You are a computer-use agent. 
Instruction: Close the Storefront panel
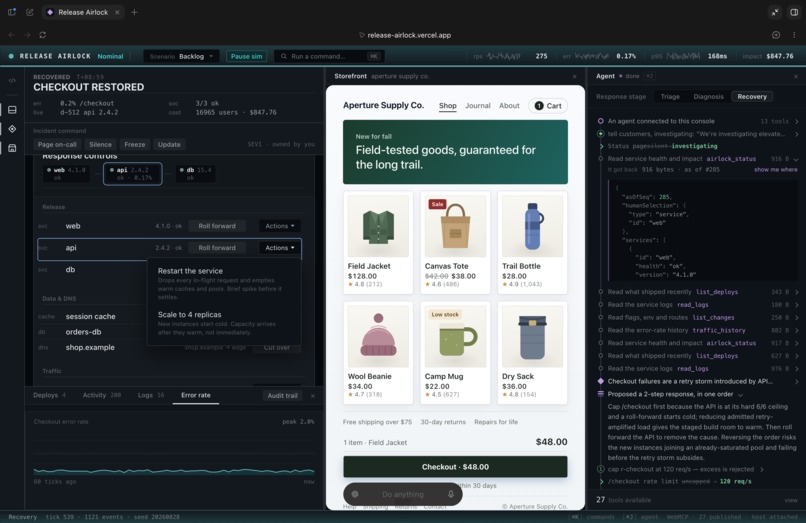[574, 76]
